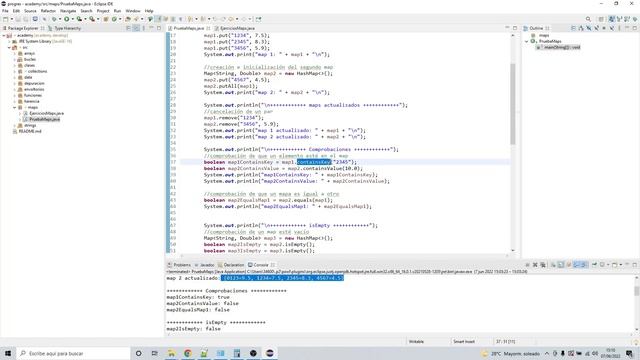Click the Open Console icon

614,265
